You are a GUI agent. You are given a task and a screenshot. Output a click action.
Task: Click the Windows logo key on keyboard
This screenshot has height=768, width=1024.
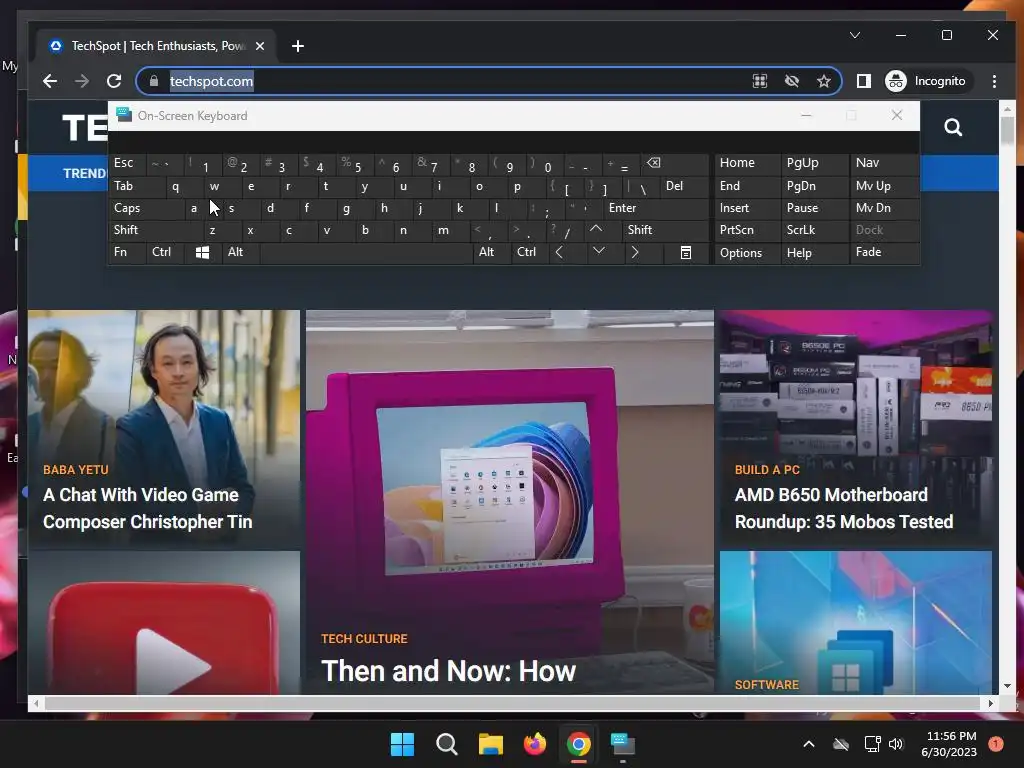[202, 252]
